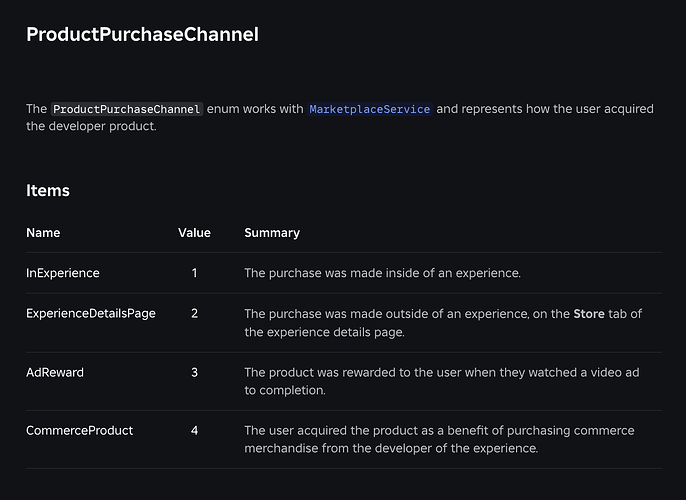Select the Name column header

click(43, 233)
